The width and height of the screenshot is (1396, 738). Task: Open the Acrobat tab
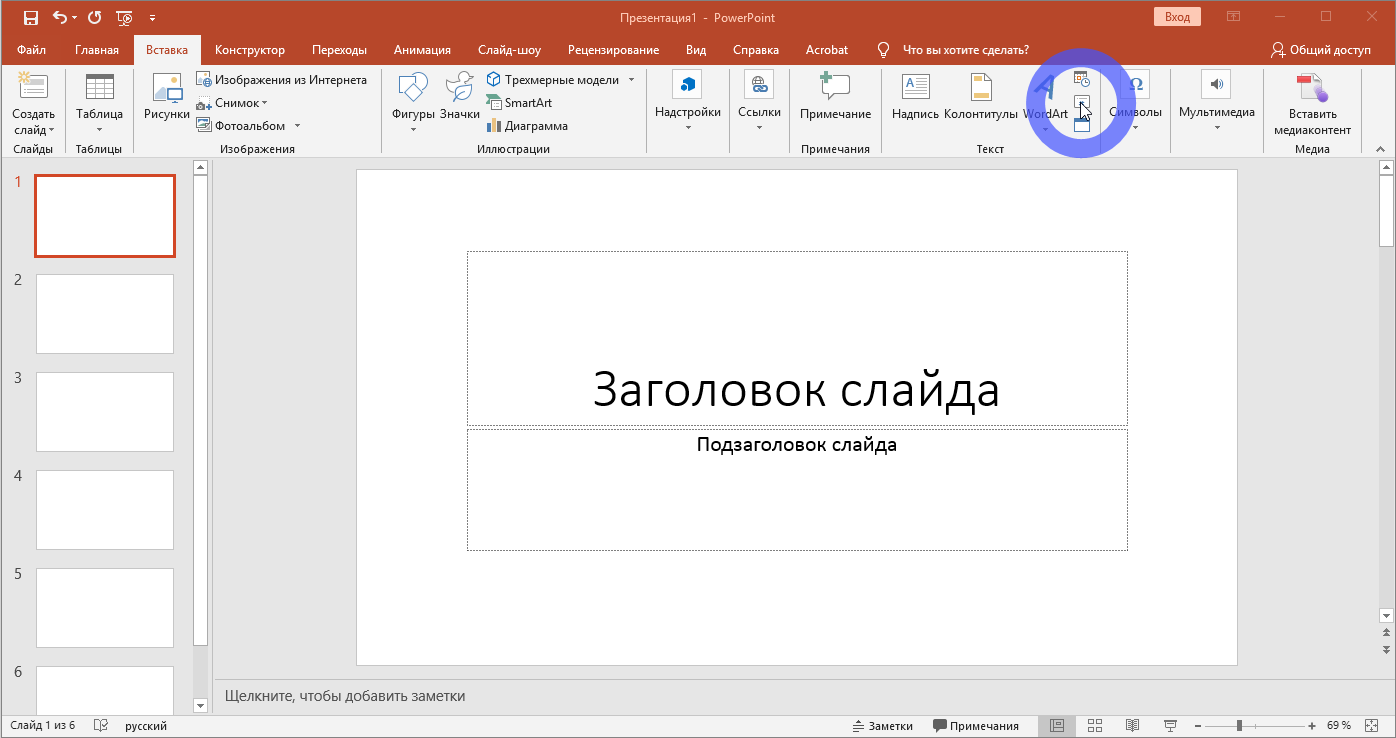[827, 50]
